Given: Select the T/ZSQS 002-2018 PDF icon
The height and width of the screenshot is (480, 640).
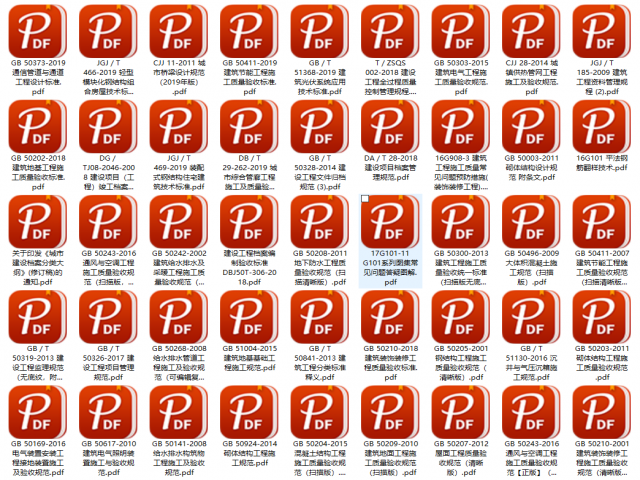Looking at the screenshot, I should tap(390, 31).
